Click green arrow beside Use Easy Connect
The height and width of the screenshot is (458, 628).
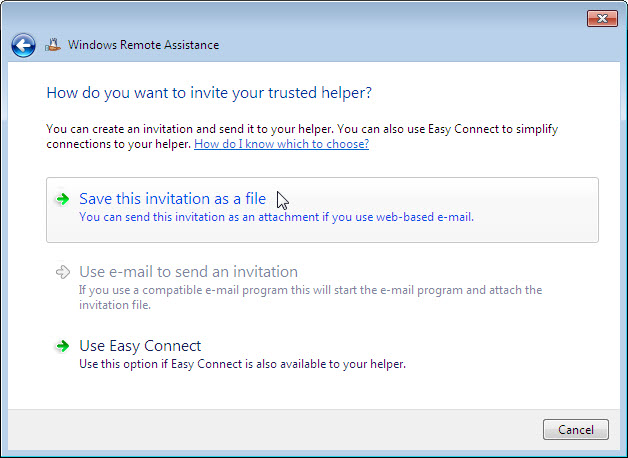point(62,346)
